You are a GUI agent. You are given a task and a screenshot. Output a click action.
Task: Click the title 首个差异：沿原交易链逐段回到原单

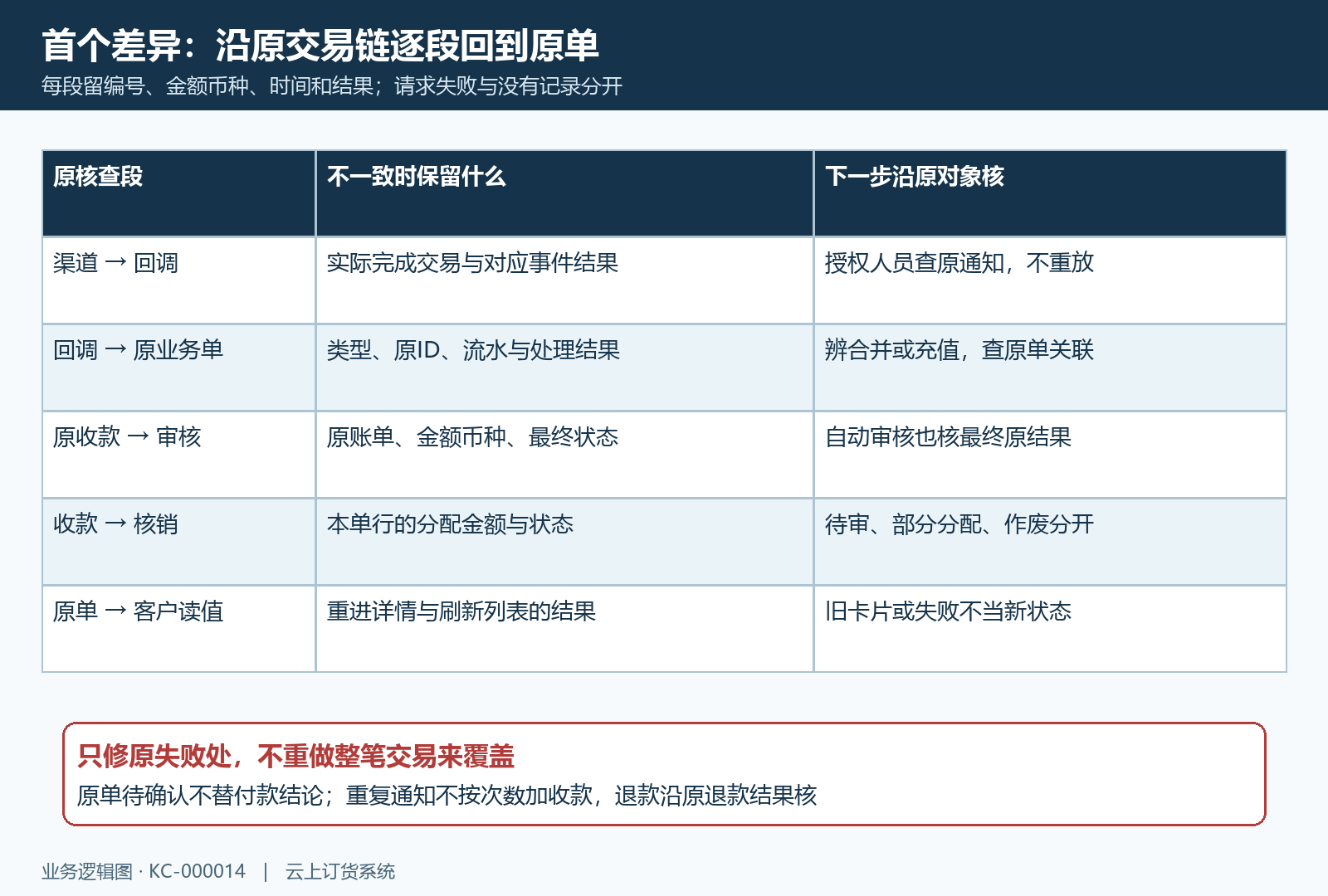pyautogui.click(x=320, y=45)
